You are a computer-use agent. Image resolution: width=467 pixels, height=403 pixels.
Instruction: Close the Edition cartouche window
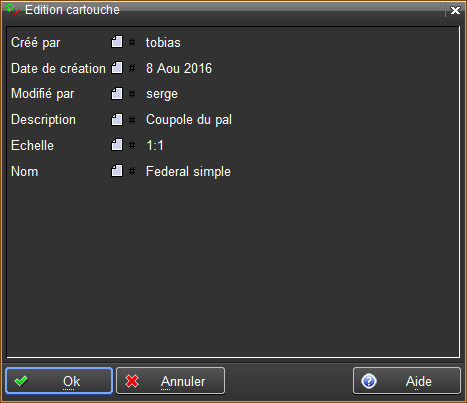pyautogui.click(x=455, y=10)
